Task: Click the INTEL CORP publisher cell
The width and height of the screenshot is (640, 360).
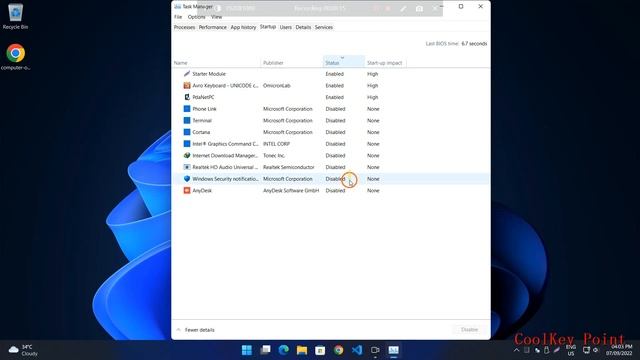Action: (x=276, y=144)
